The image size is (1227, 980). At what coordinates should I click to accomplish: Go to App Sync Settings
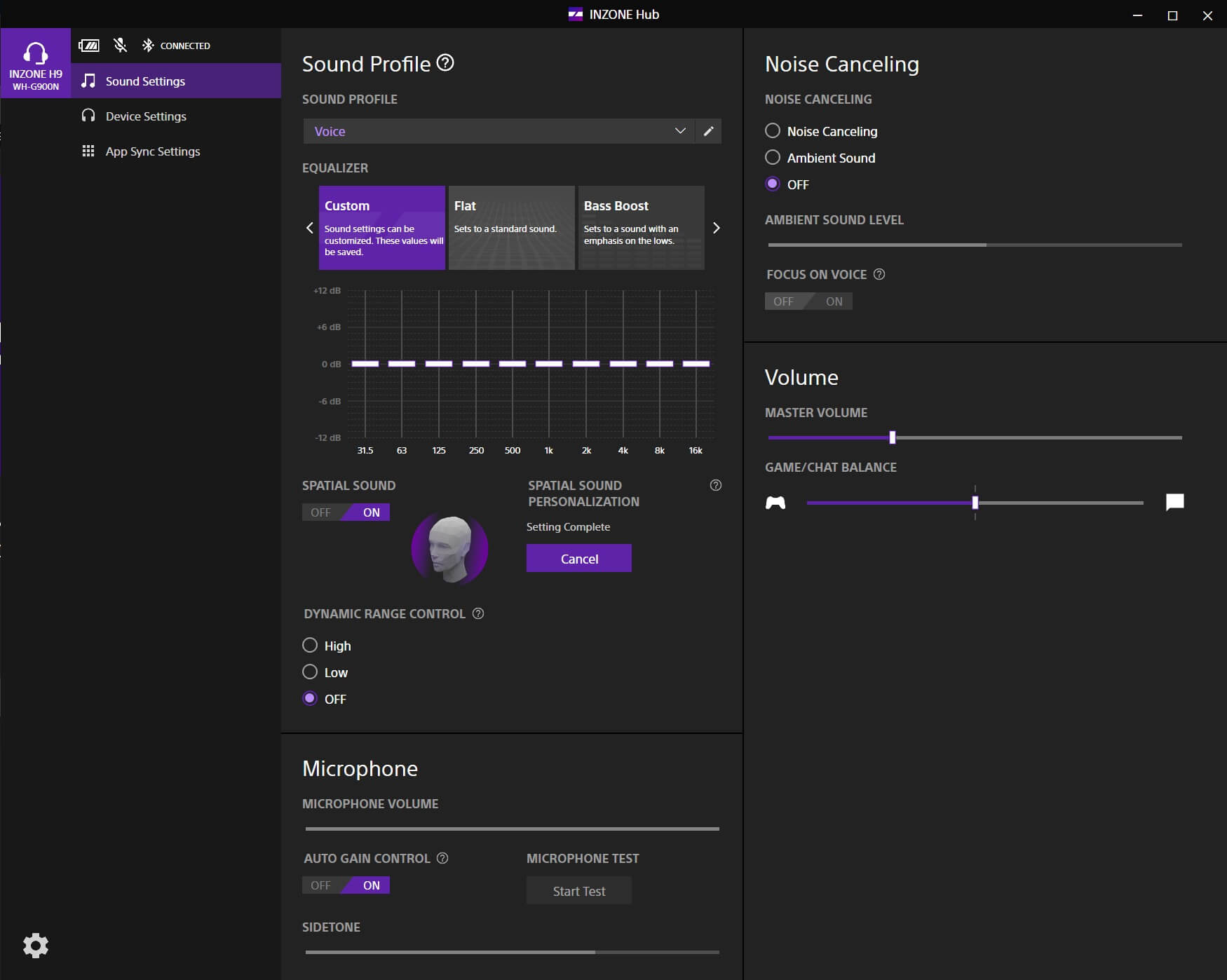click(x=152, y=151)
